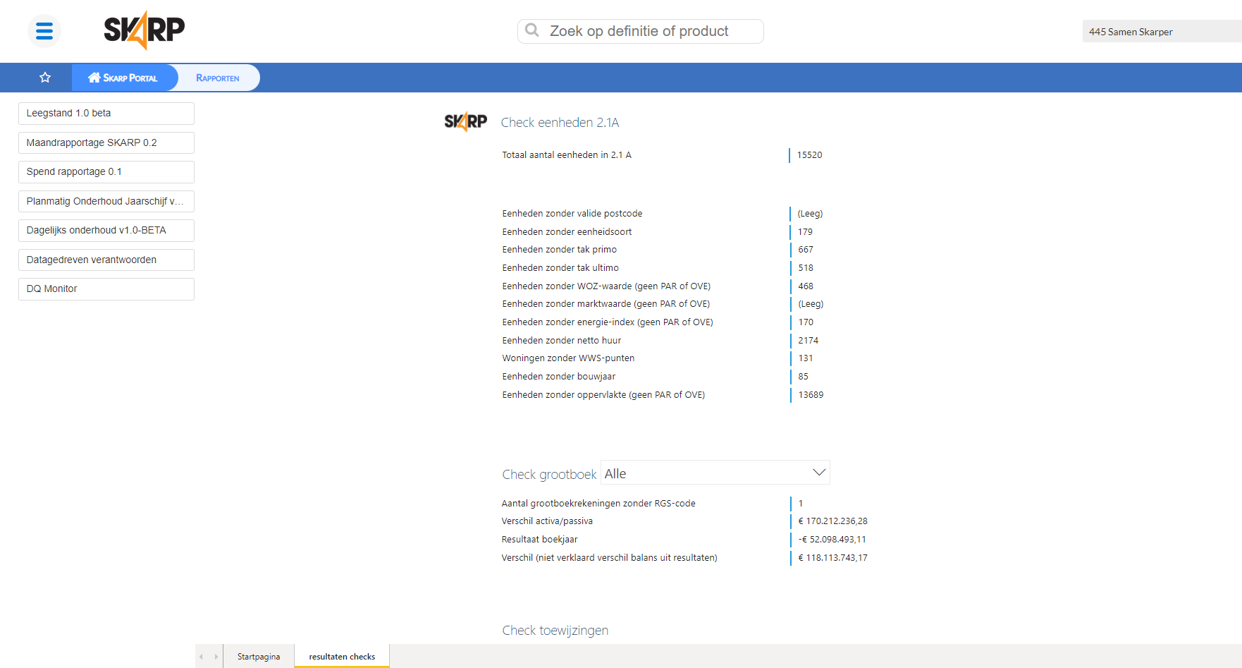Click the search magnifier icon
Viewport: 1242px width, 668px height.
[533, 31]
